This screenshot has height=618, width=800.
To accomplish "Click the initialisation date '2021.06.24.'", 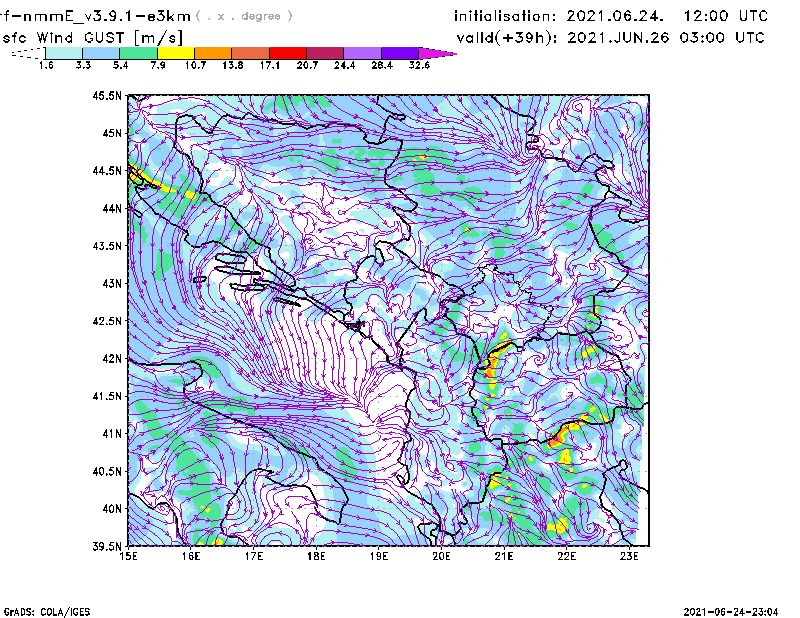I will point(615,16).
